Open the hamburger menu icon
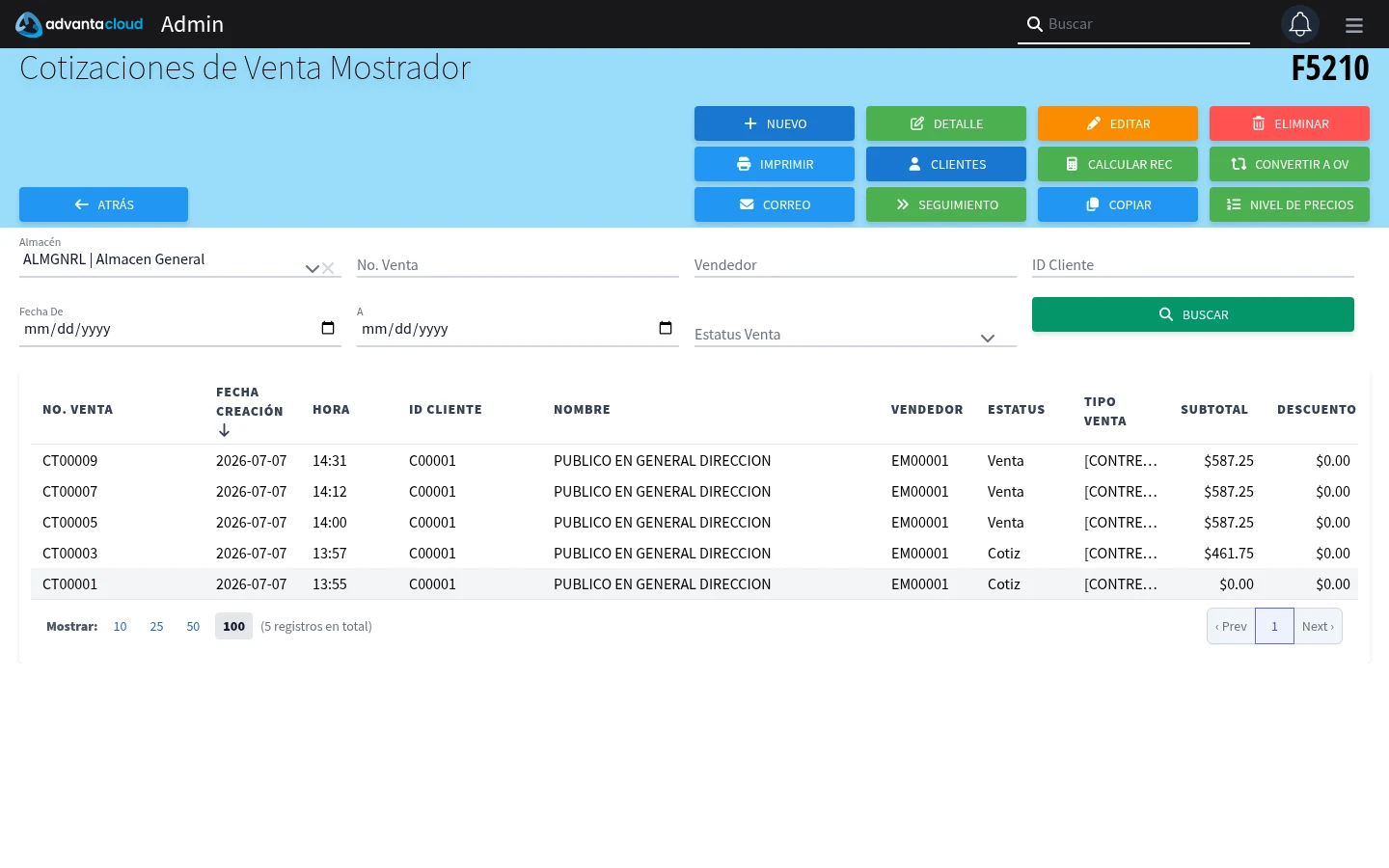Image resolution: width=1389 pixels, height=868 pixels. tap(1354, 25)
